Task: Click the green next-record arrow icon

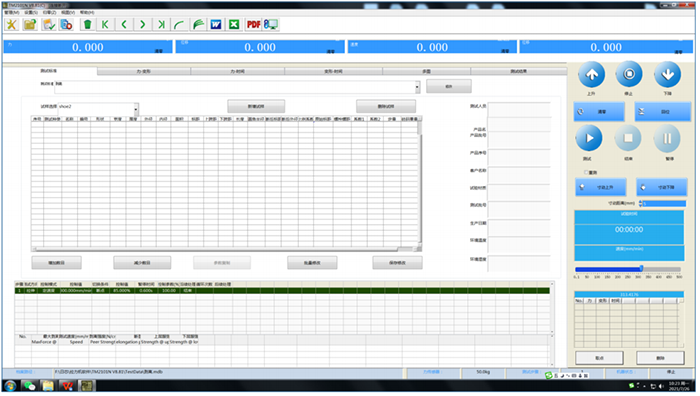Action: tap(142, 25)
